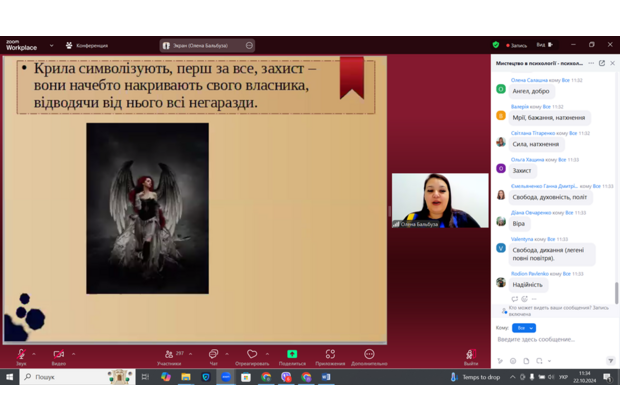Open the Конференция tab in title bar
The width and height of the screenshot is (620, 420).
(88, 45)
